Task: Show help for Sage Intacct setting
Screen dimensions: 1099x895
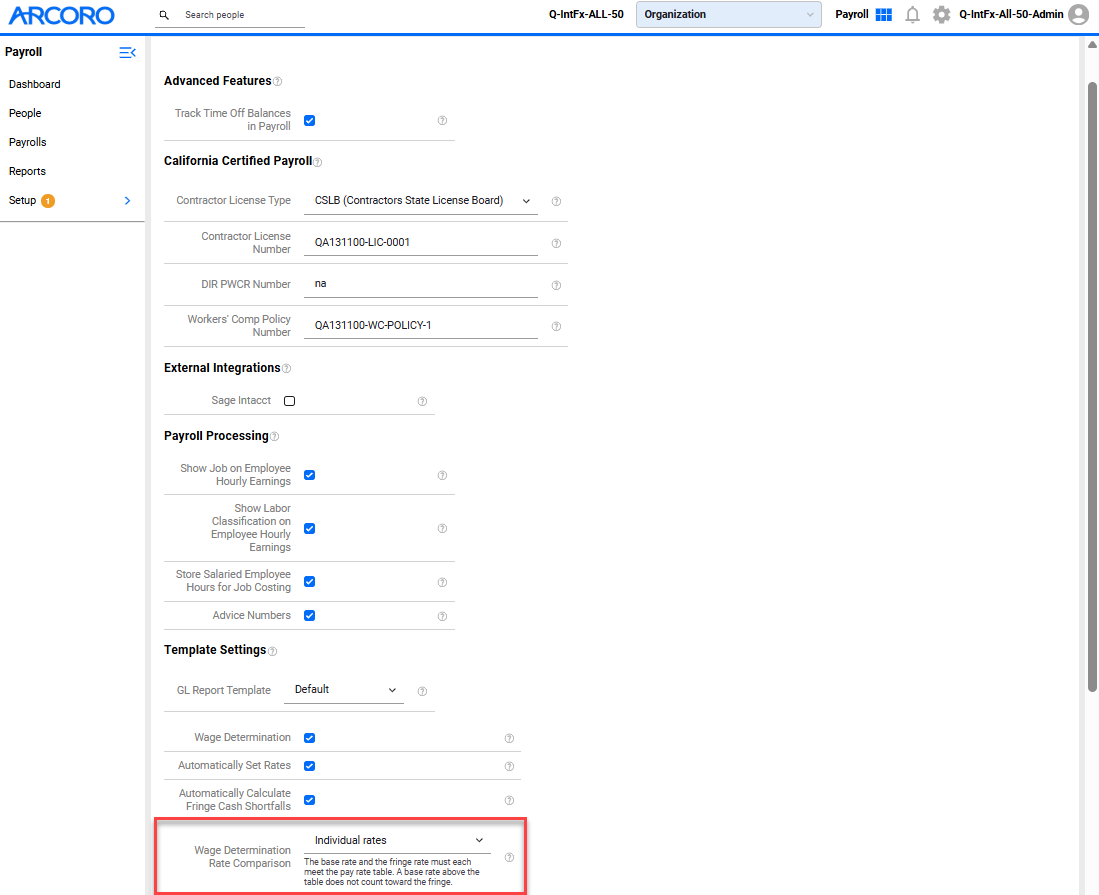Action: click(422, 402)
